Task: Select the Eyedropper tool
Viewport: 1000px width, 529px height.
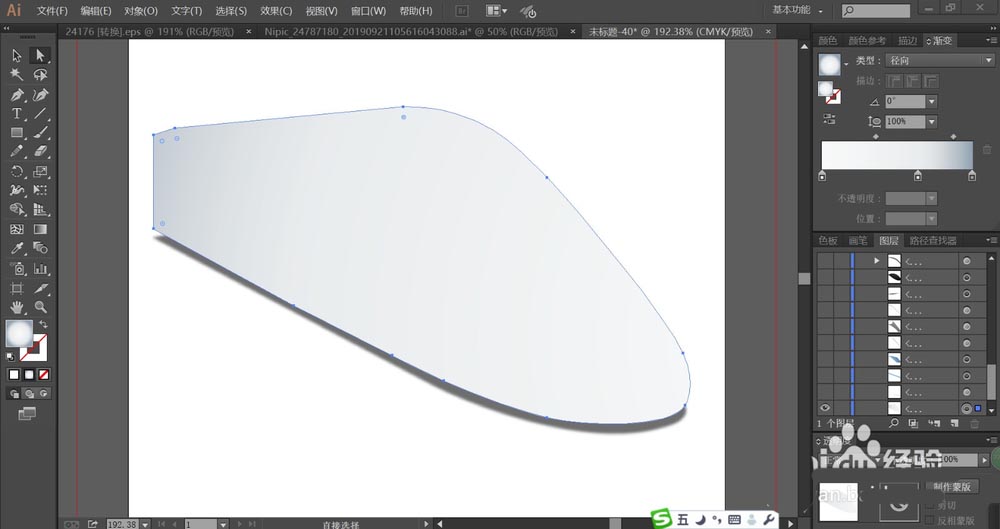Action: (17, 248)
